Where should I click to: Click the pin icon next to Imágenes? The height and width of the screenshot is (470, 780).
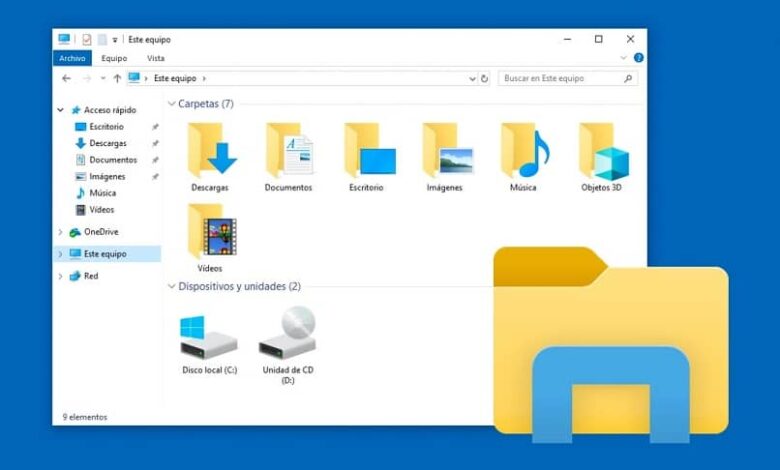point(155,177)
